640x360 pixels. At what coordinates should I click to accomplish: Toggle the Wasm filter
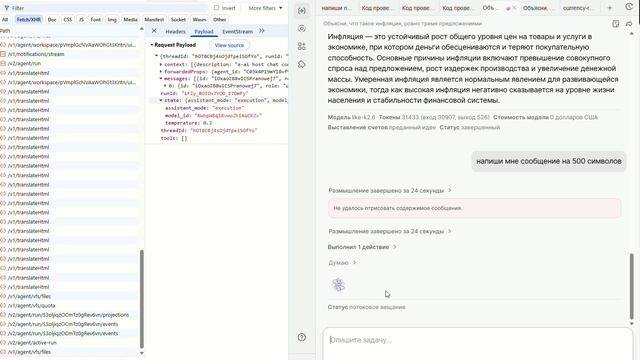(x=199, y=19)
